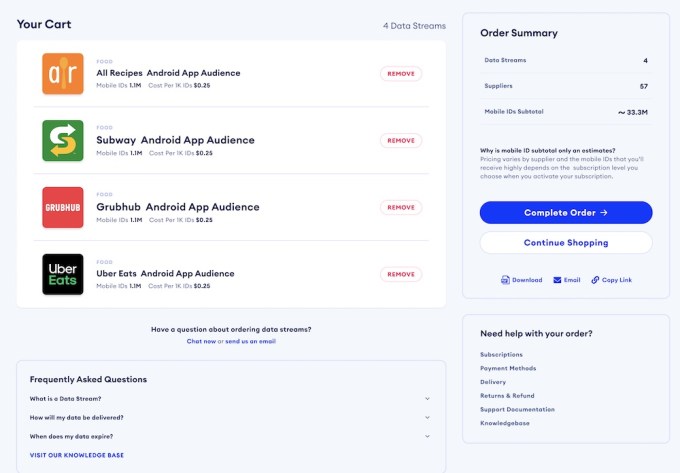Remove Uber Eats Android App Audience
Screen dimensions: 680x473
tap(401, 274)
